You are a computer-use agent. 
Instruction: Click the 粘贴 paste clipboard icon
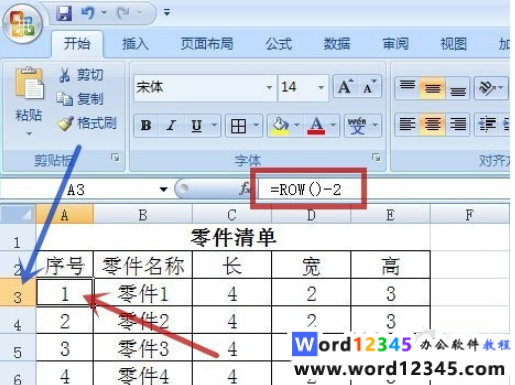point(29,83)
